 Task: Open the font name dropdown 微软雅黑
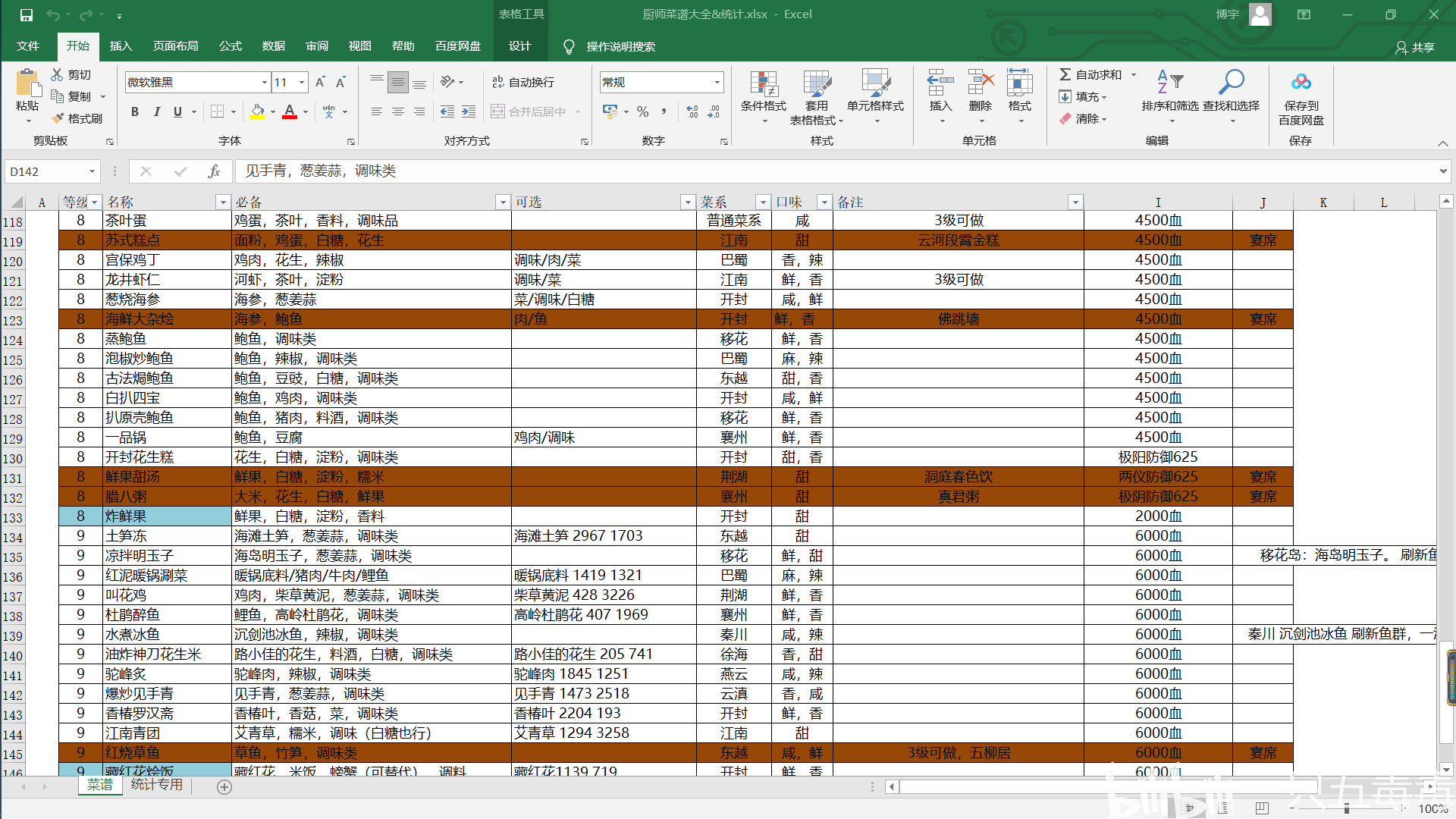(264, 82)
